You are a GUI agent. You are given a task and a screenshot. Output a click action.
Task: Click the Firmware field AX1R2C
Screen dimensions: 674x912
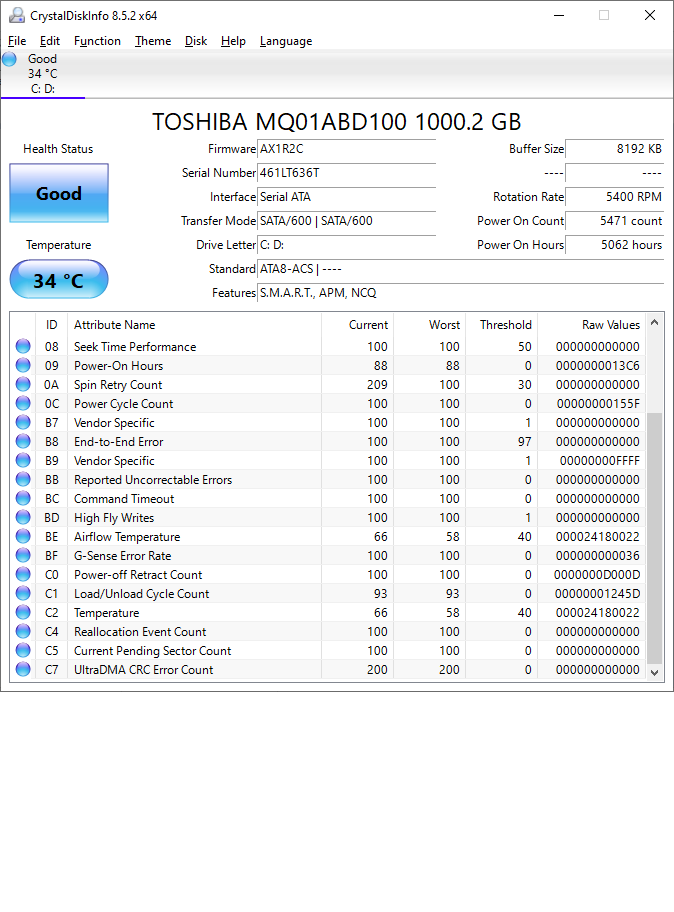pos(347,149)
